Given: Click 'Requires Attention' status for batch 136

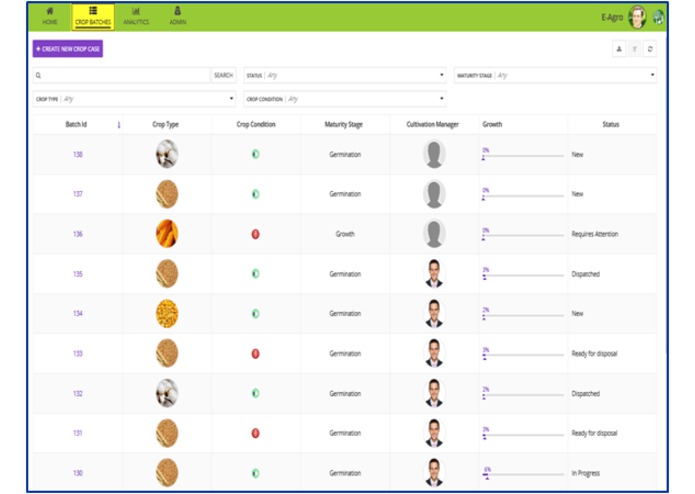Looking at the screenshot, I should (594, 234).
